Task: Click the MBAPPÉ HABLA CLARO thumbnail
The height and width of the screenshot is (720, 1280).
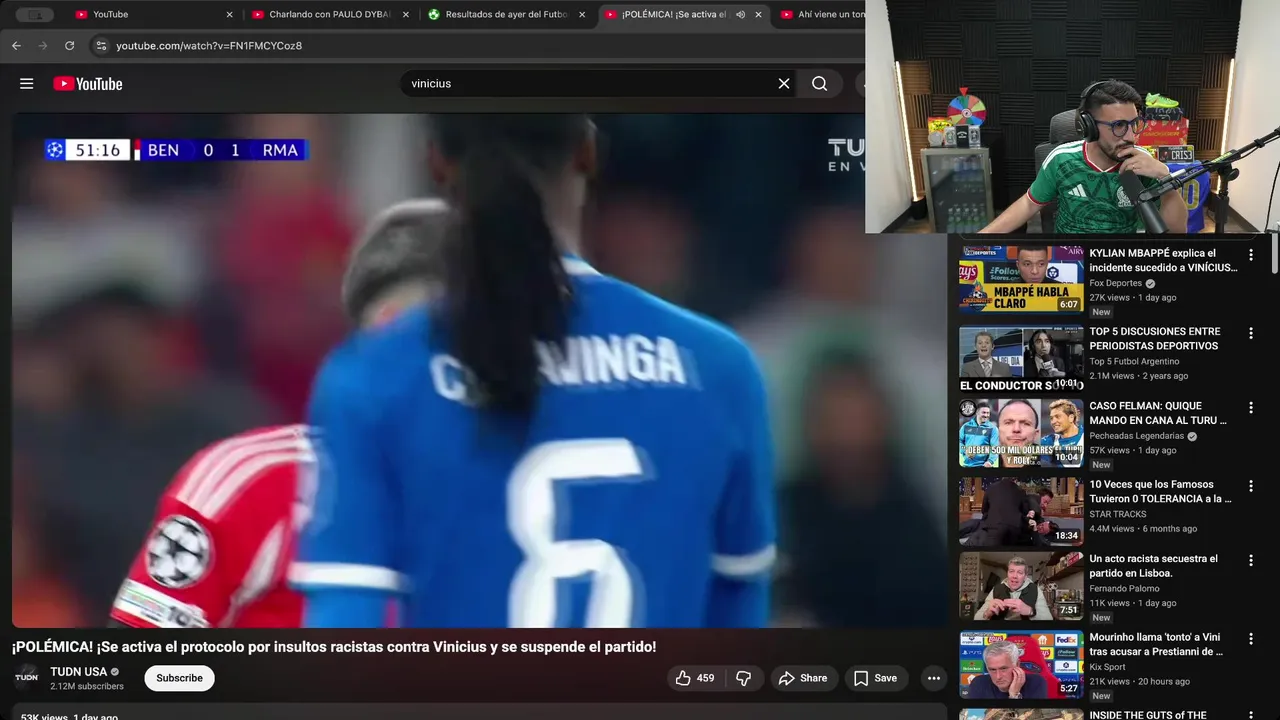Action: (x=1021, y=279)
